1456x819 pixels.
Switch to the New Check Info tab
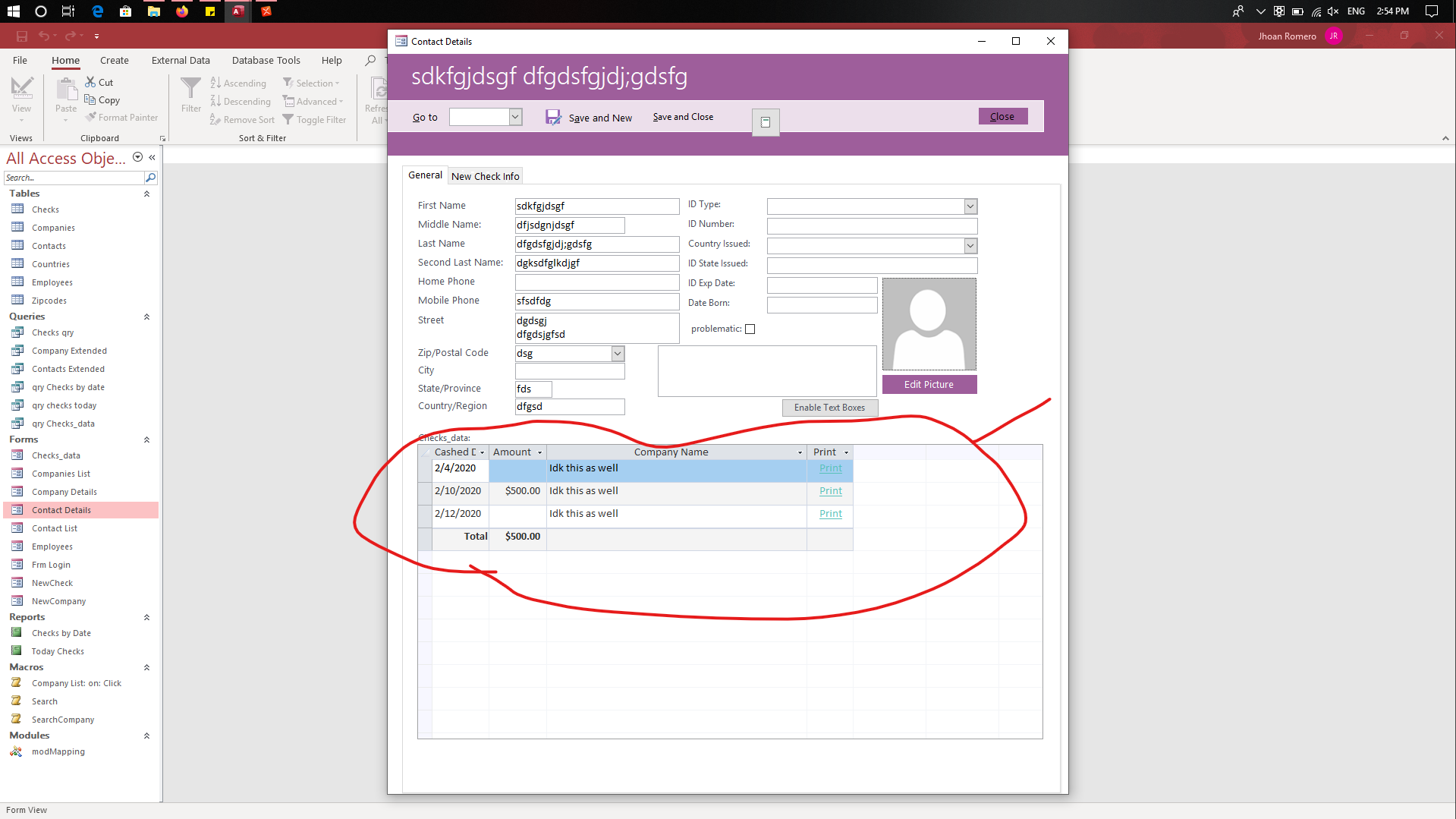tap(486, 176)
